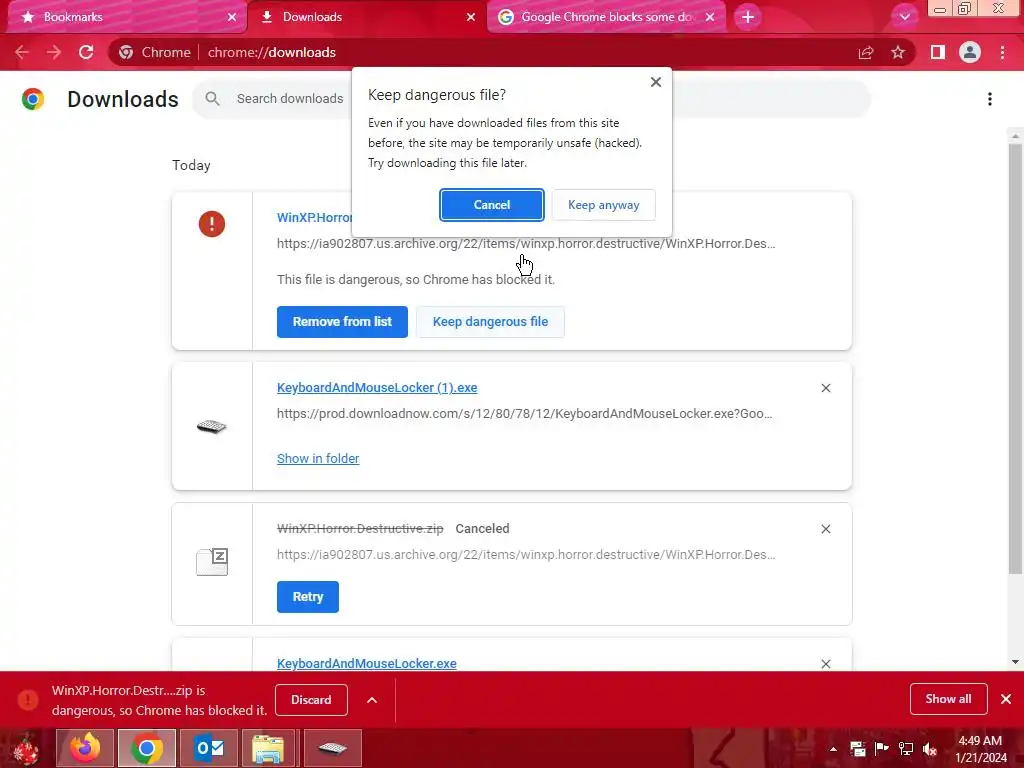Click the search magnifier icon

[x=212, y=99]
